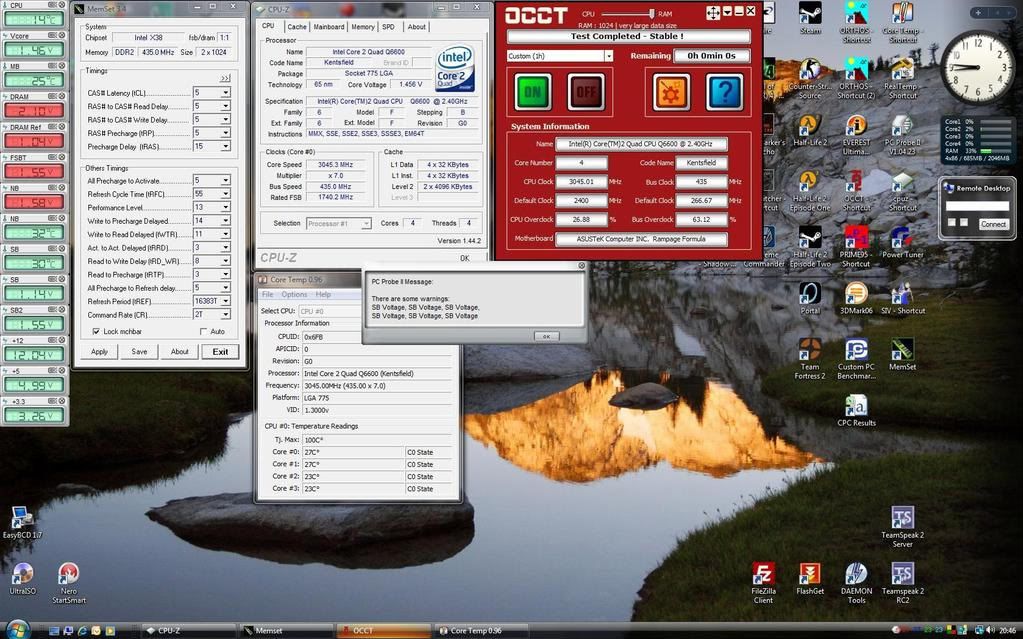Image resolution: width=1023 pixels, height=639 pixels.
Task: Launch the first ORTHOS Shortcut desktop icon
Action: [856, 22]
